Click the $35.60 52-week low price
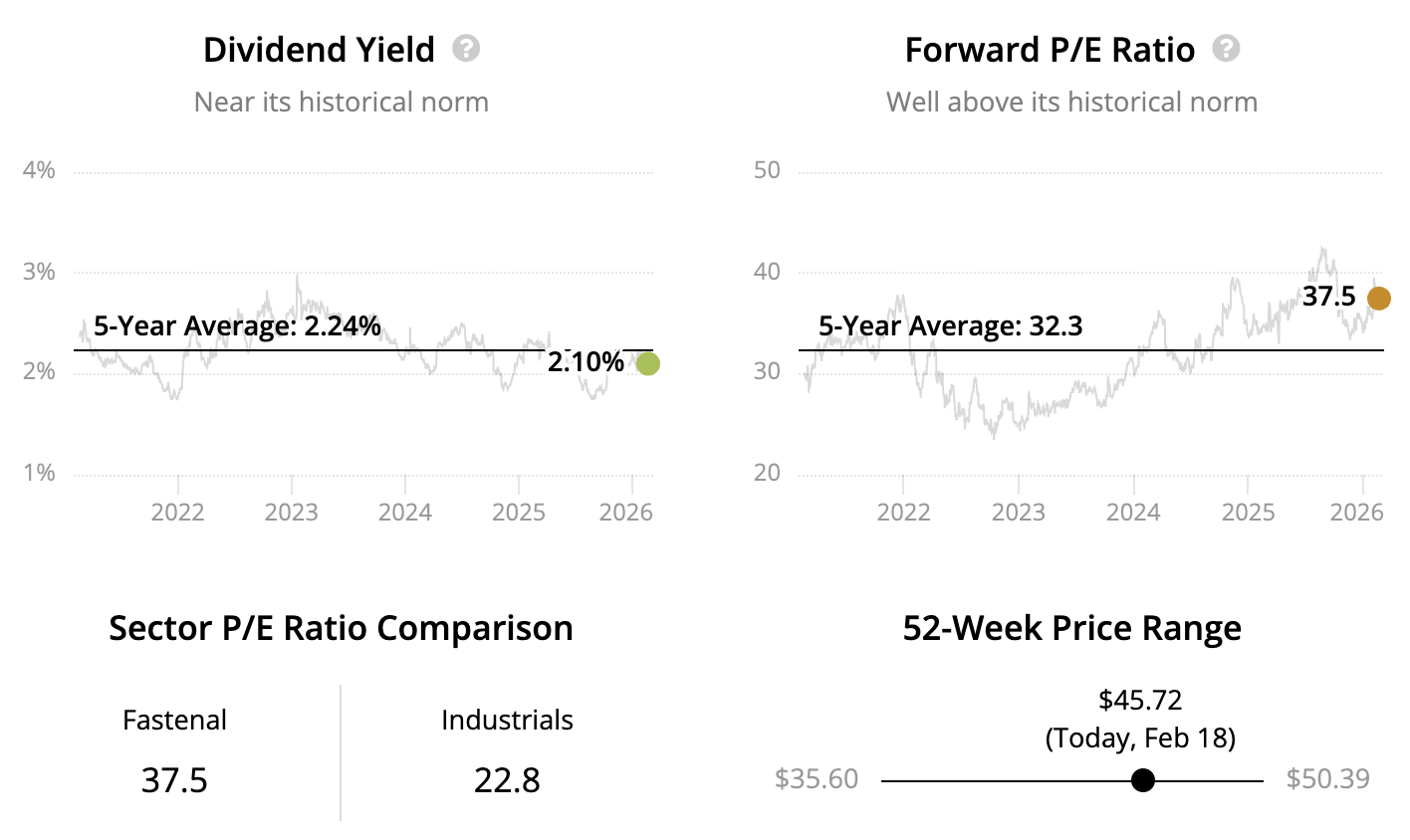This screenshot has height=840, width=1410. coord(817,778)
